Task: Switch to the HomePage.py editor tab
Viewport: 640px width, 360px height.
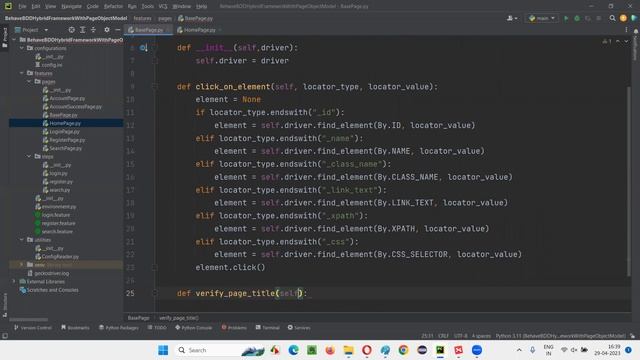Action: pyautogui.click(x=199, y=30)
